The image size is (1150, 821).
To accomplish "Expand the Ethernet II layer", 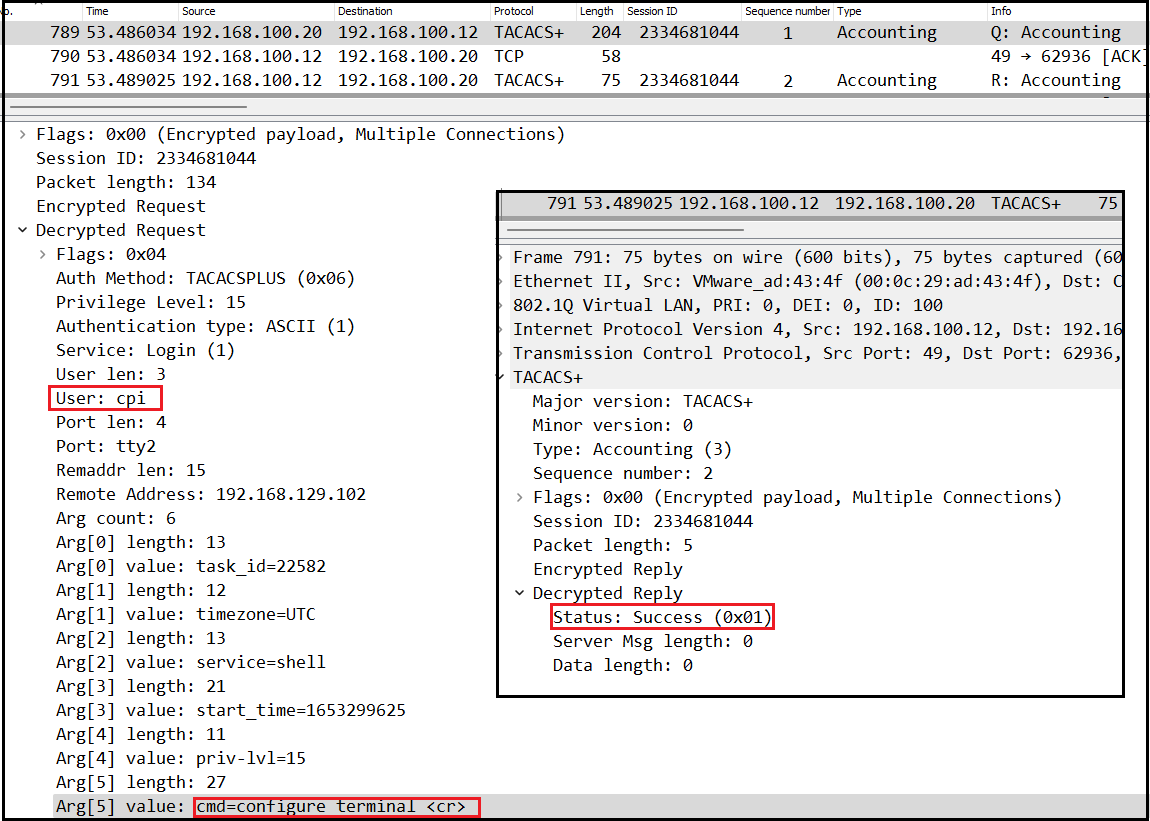I will tap(502, 282).
